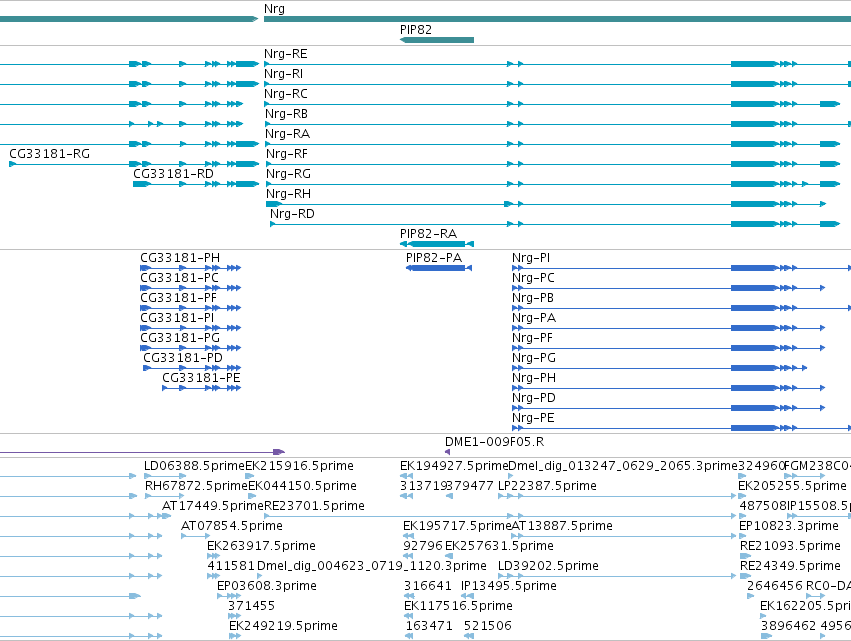Select the CG33181-PG label

[180, 338]
